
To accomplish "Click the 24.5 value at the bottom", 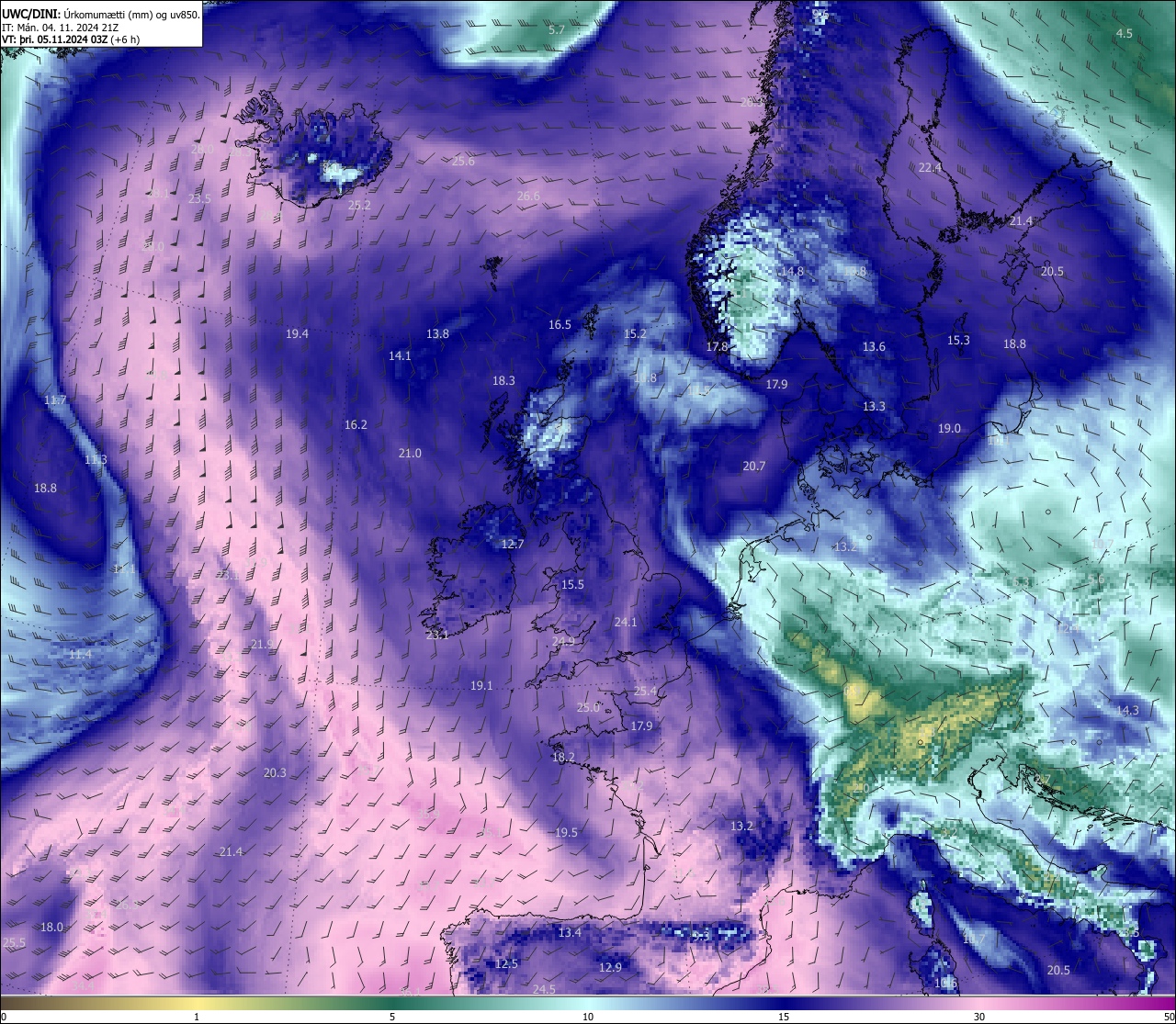I will [x=544, y=989].
